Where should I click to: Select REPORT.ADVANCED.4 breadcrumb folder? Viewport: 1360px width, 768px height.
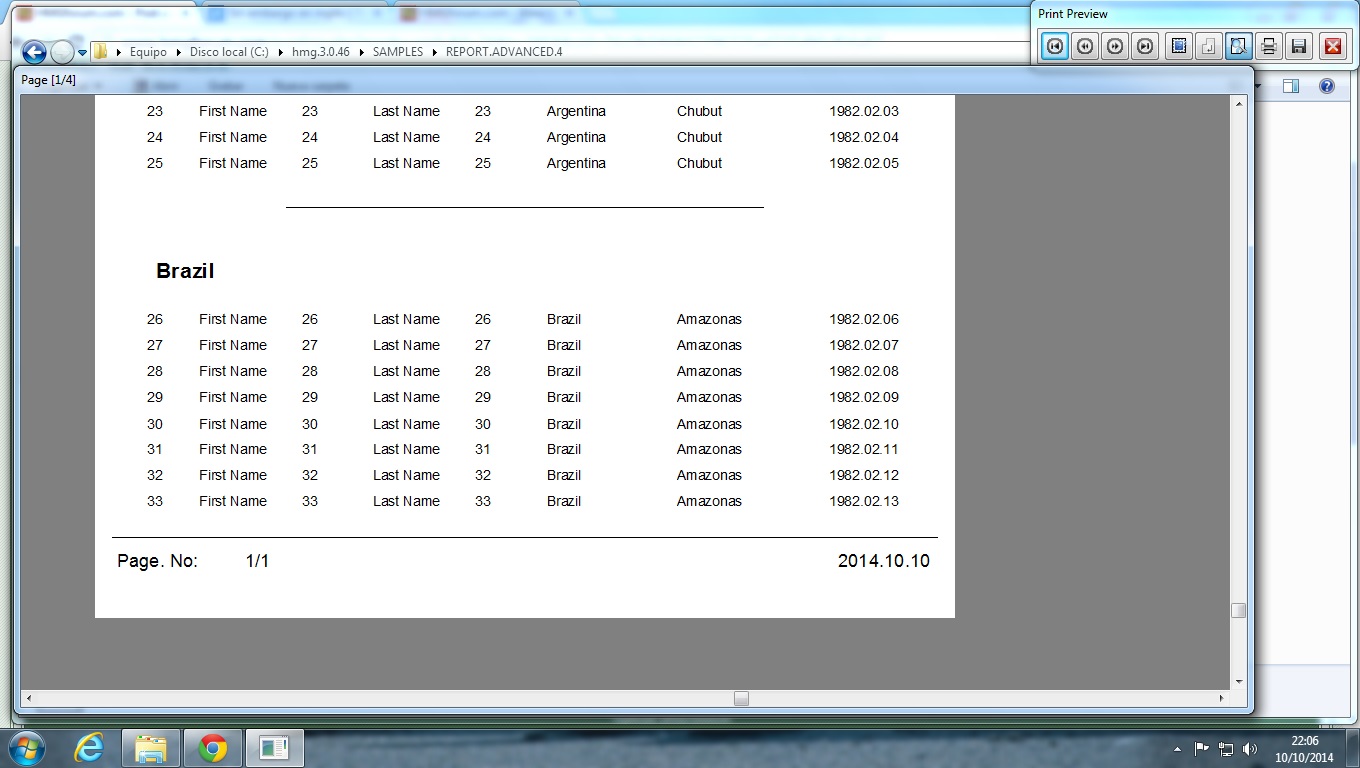pos(504,52)
